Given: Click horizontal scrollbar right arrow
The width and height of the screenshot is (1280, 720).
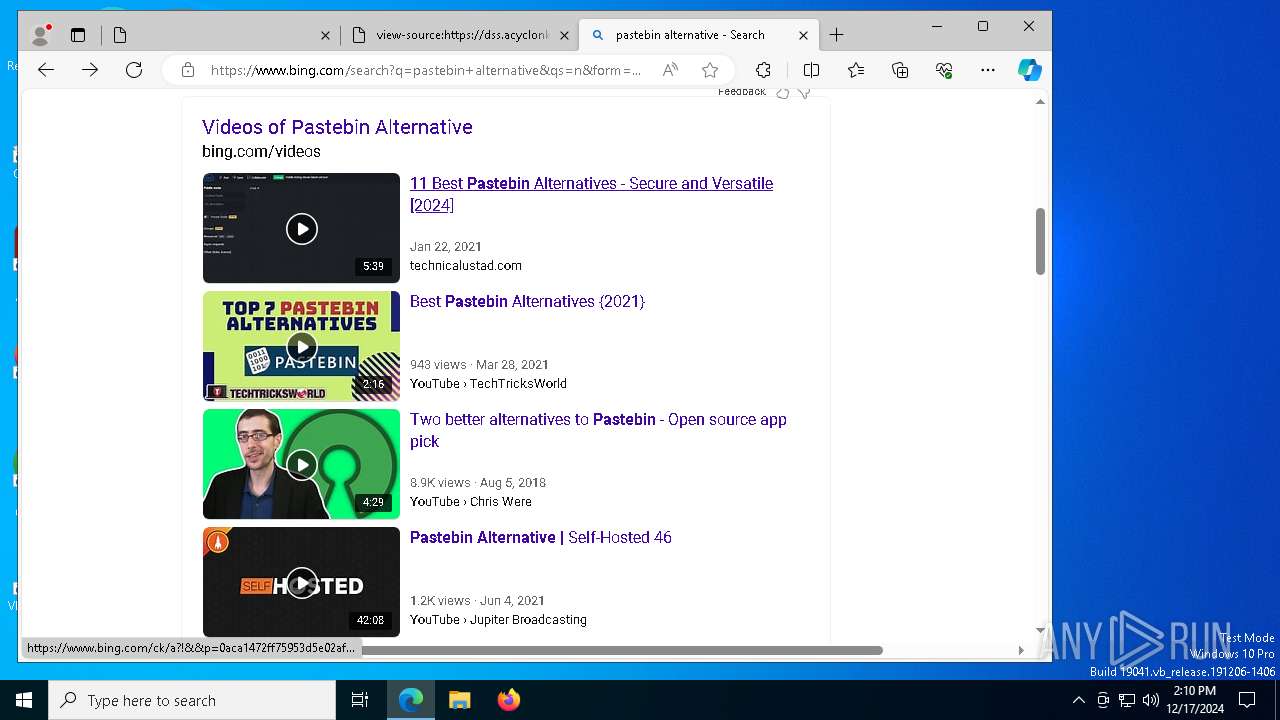Looking at the screenshot, I should coord(1021,650).
